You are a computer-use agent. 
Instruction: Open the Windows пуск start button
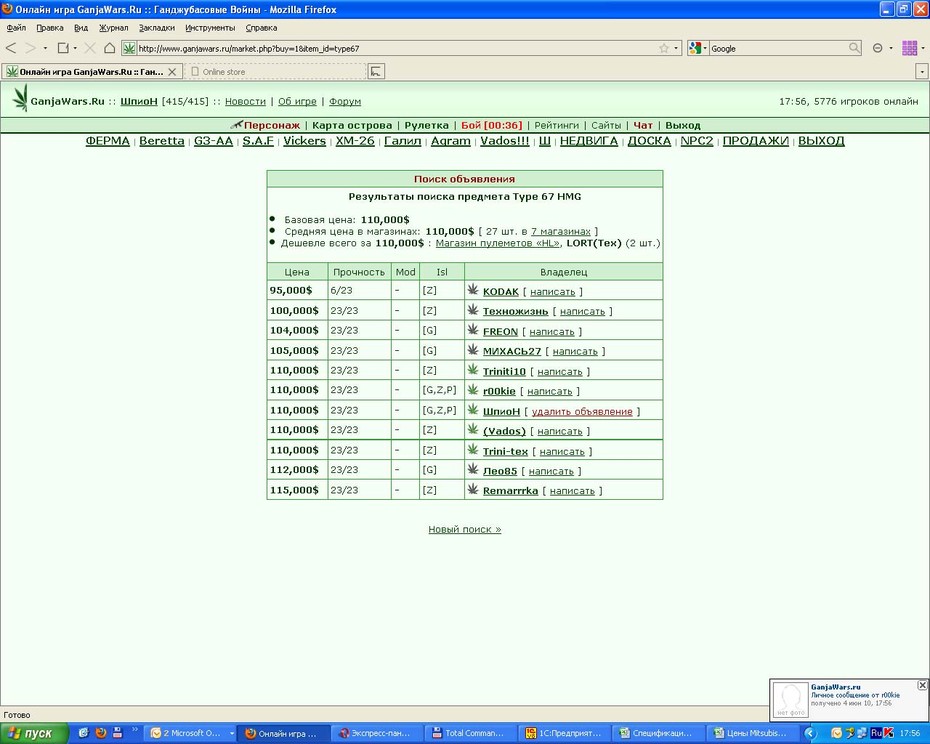(30, 733)
